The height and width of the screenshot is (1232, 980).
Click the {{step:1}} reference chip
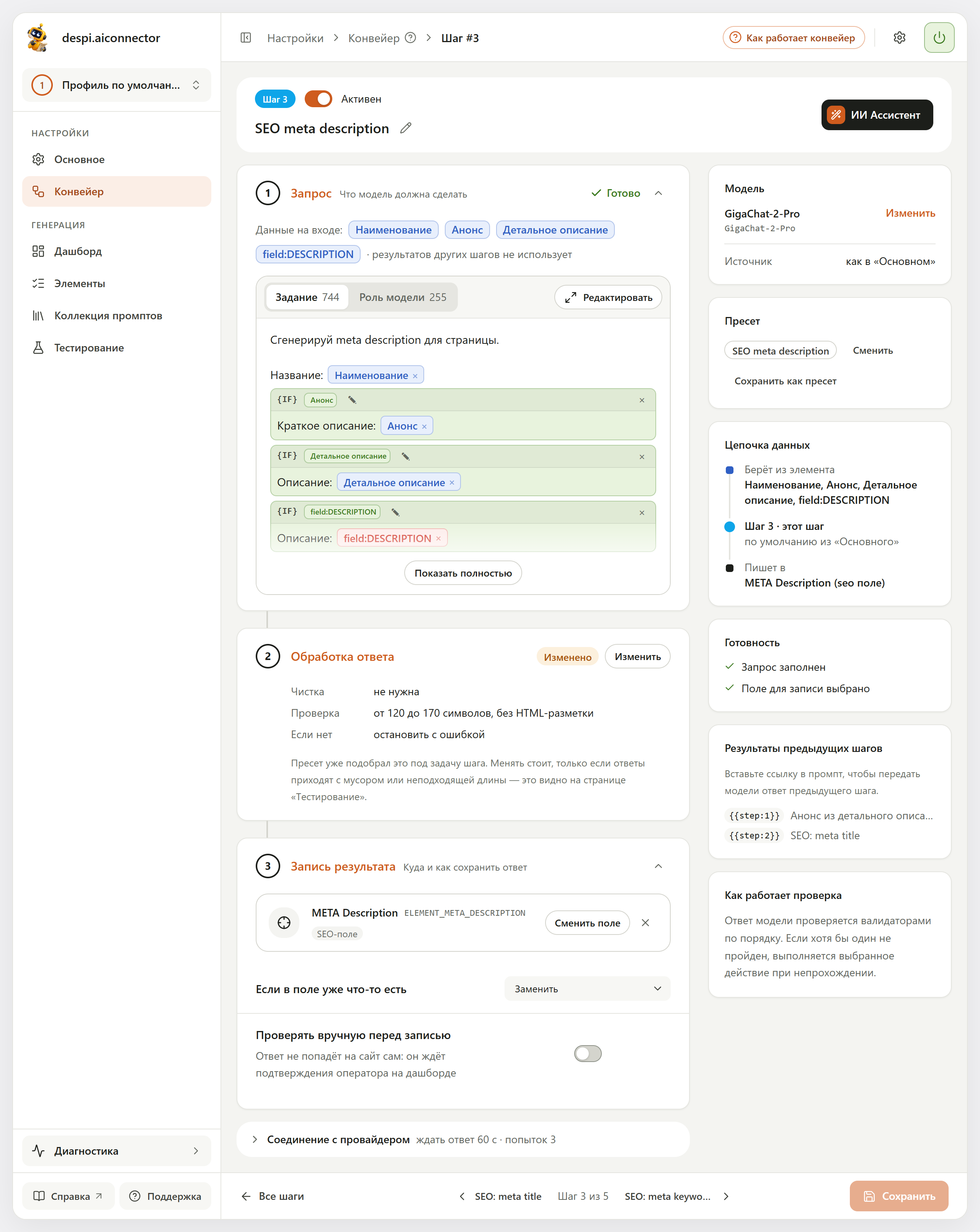pos(754,815)
